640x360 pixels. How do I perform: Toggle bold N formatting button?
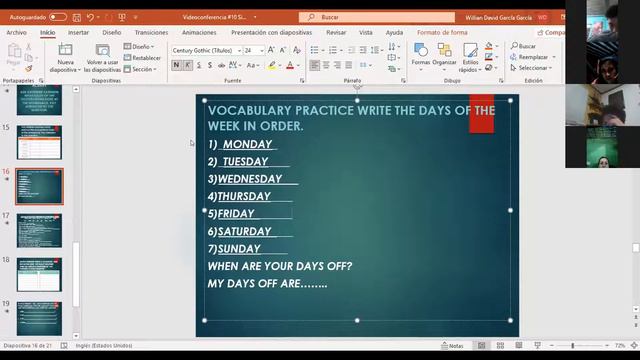(x=176, y=65)
